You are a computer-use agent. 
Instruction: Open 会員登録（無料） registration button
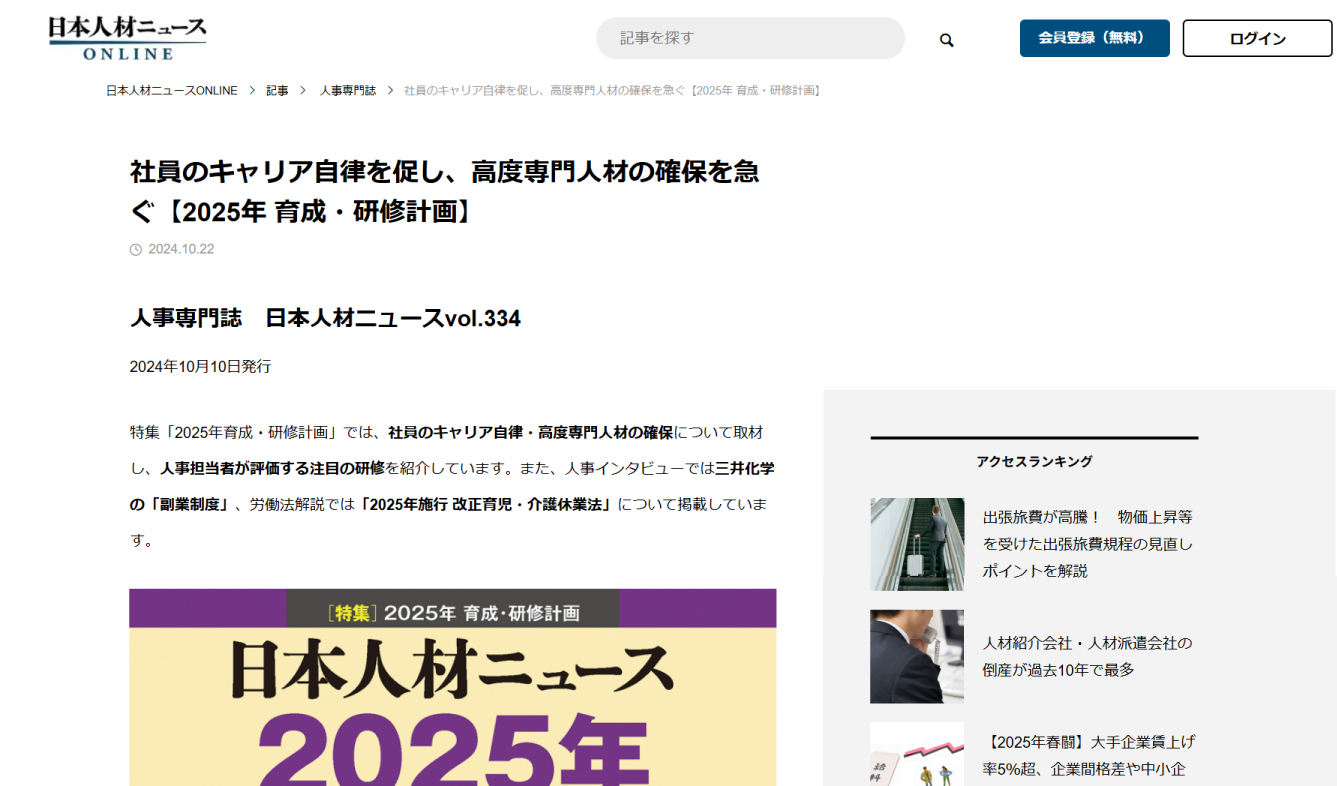1094,38
